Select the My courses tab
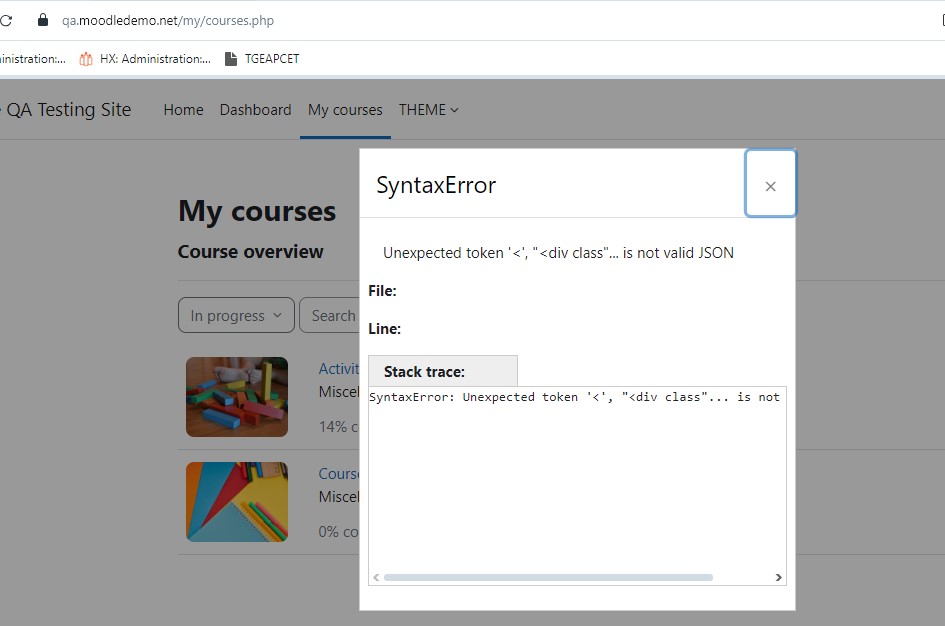The image size is (945, 626). coord(345,110)
